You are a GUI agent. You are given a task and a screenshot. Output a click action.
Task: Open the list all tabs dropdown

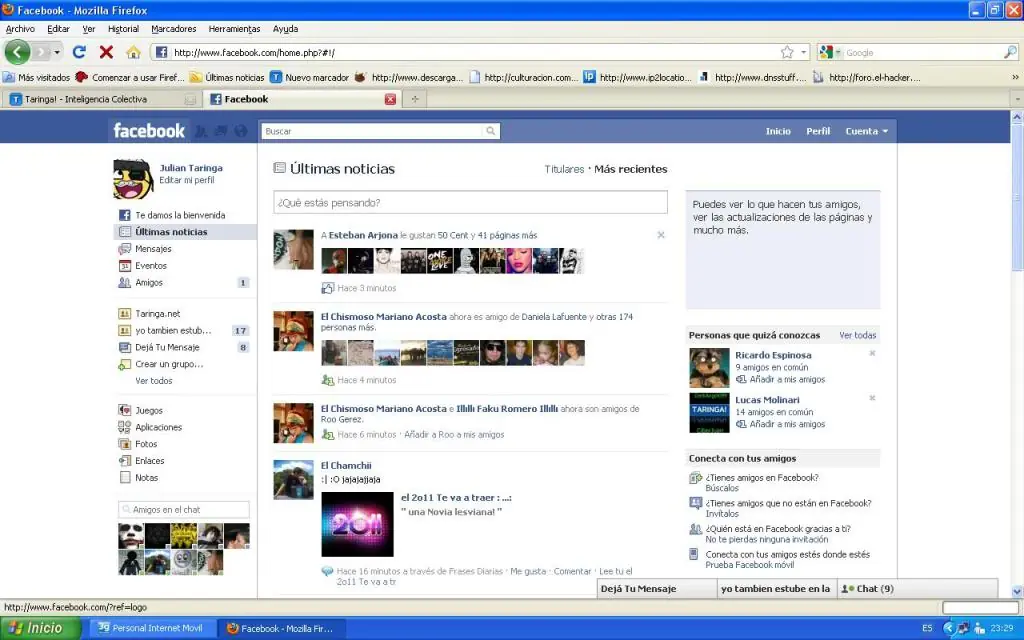[x=1017, y=99]
